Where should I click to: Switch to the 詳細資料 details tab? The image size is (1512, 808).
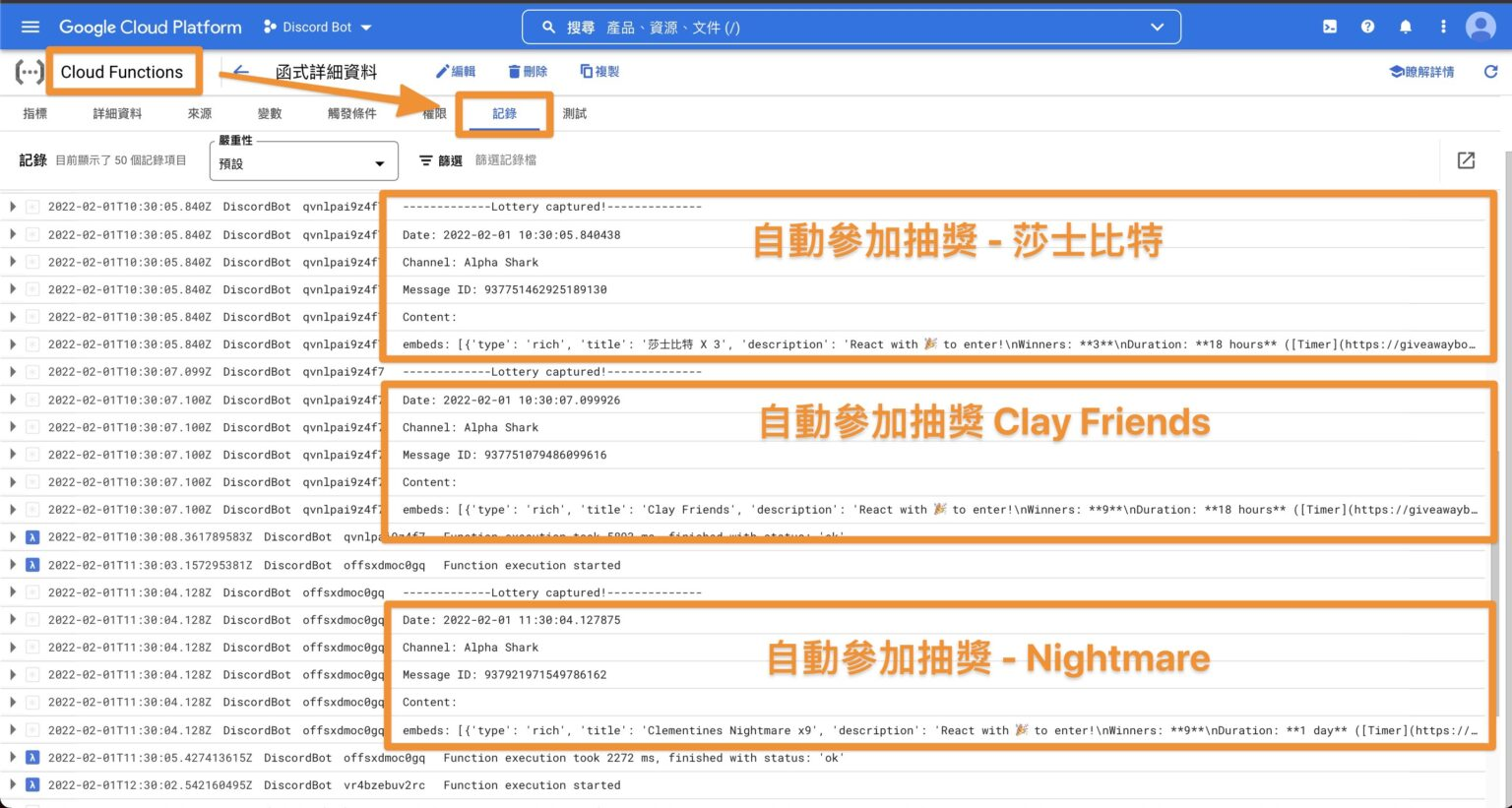click(117, 113)
